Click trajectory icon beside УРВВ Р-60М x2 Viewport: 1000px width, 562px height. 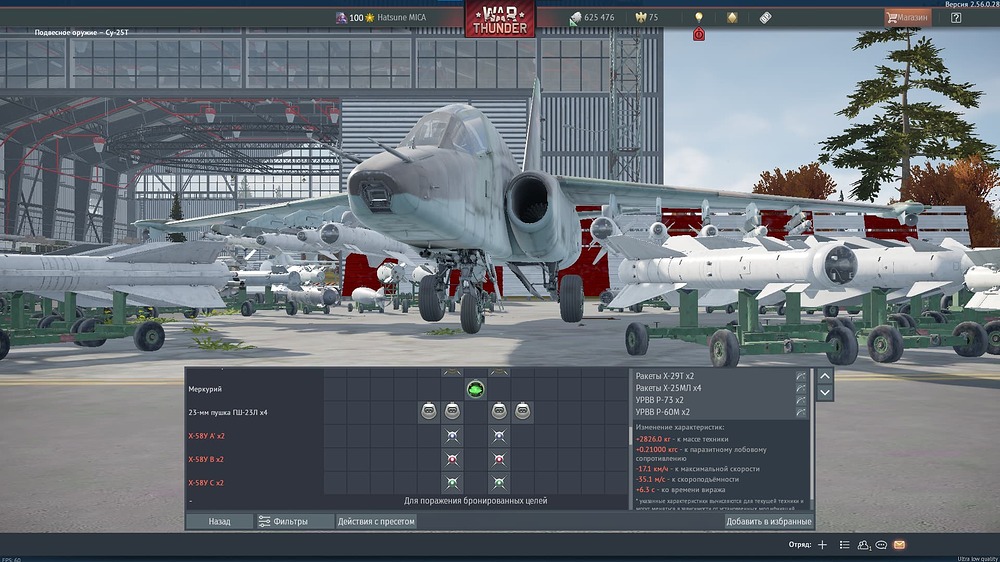(x=801, y=413)
